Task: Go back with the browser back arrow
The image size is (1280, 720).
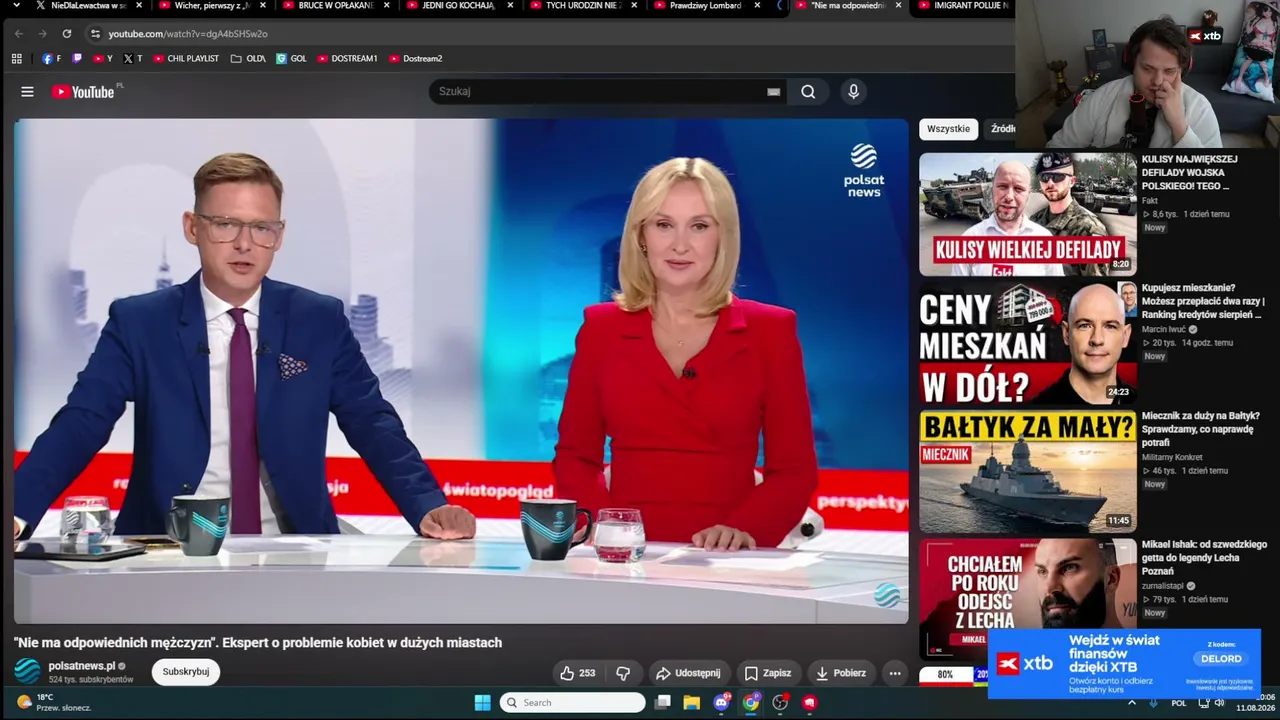Action: tap(19, 34)
